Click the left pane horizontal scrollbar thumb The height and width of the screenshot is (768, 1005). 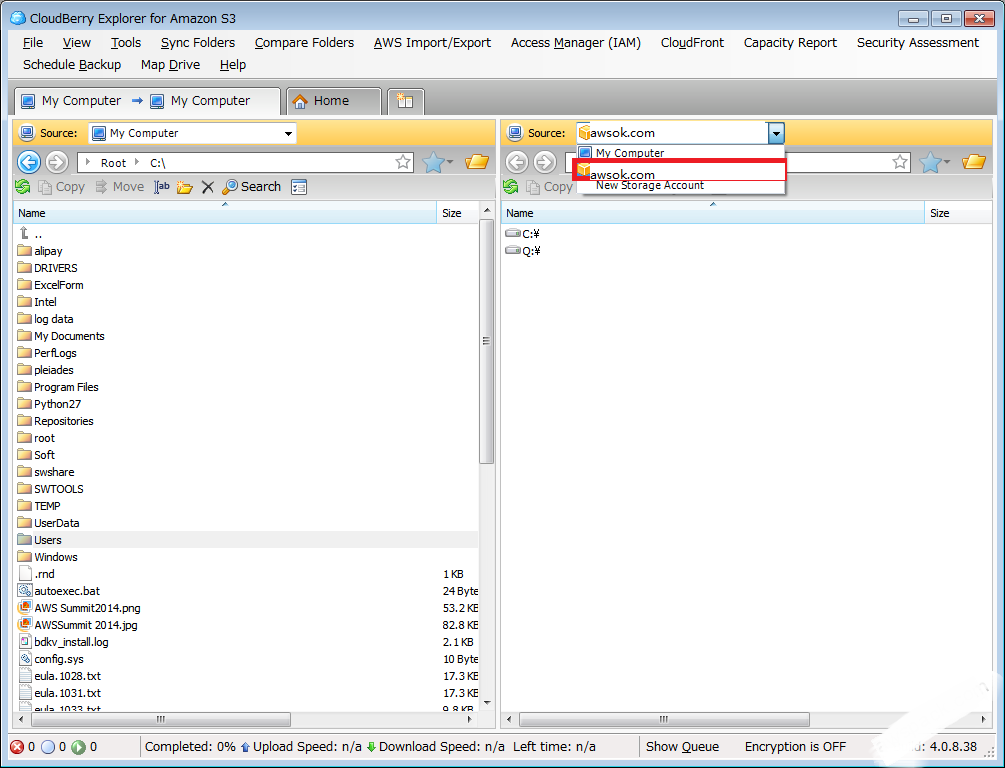coord(160,719)
